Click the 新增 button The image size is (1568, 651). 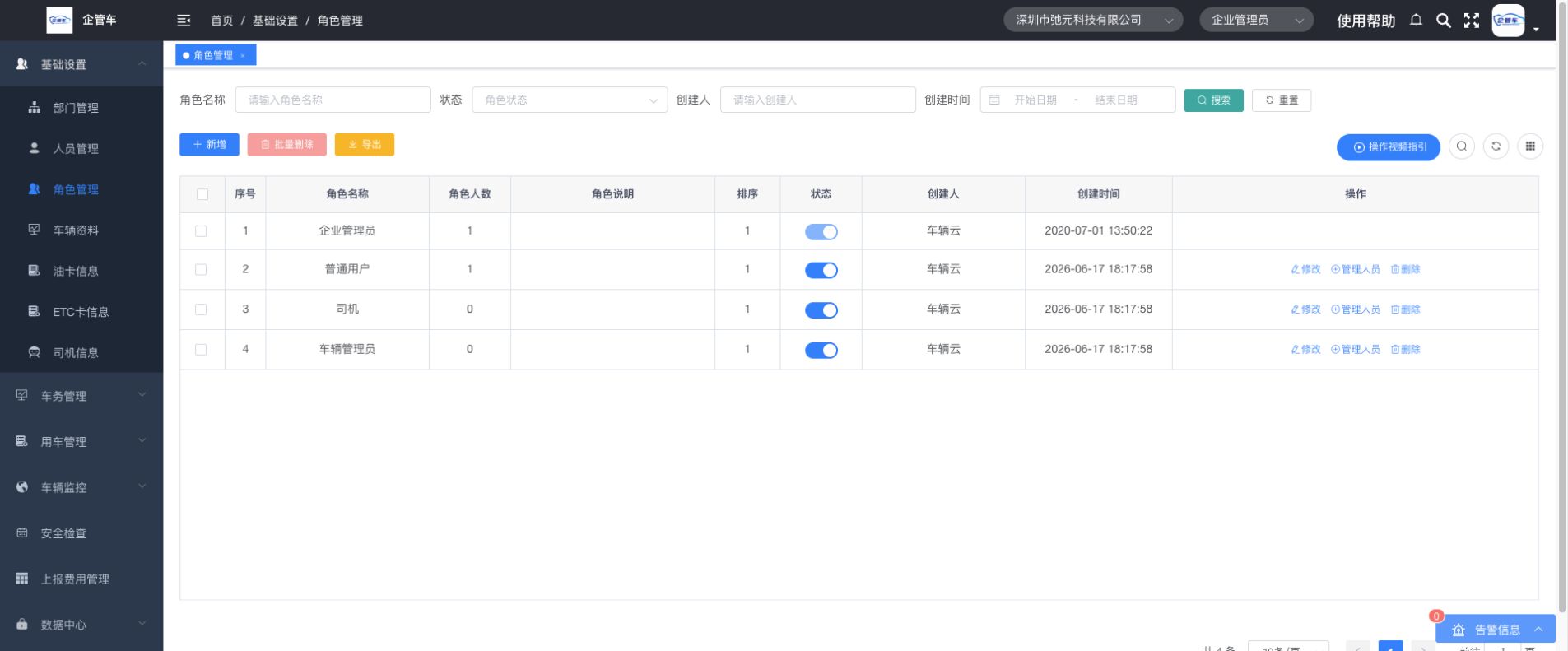[x=209, y=145]
